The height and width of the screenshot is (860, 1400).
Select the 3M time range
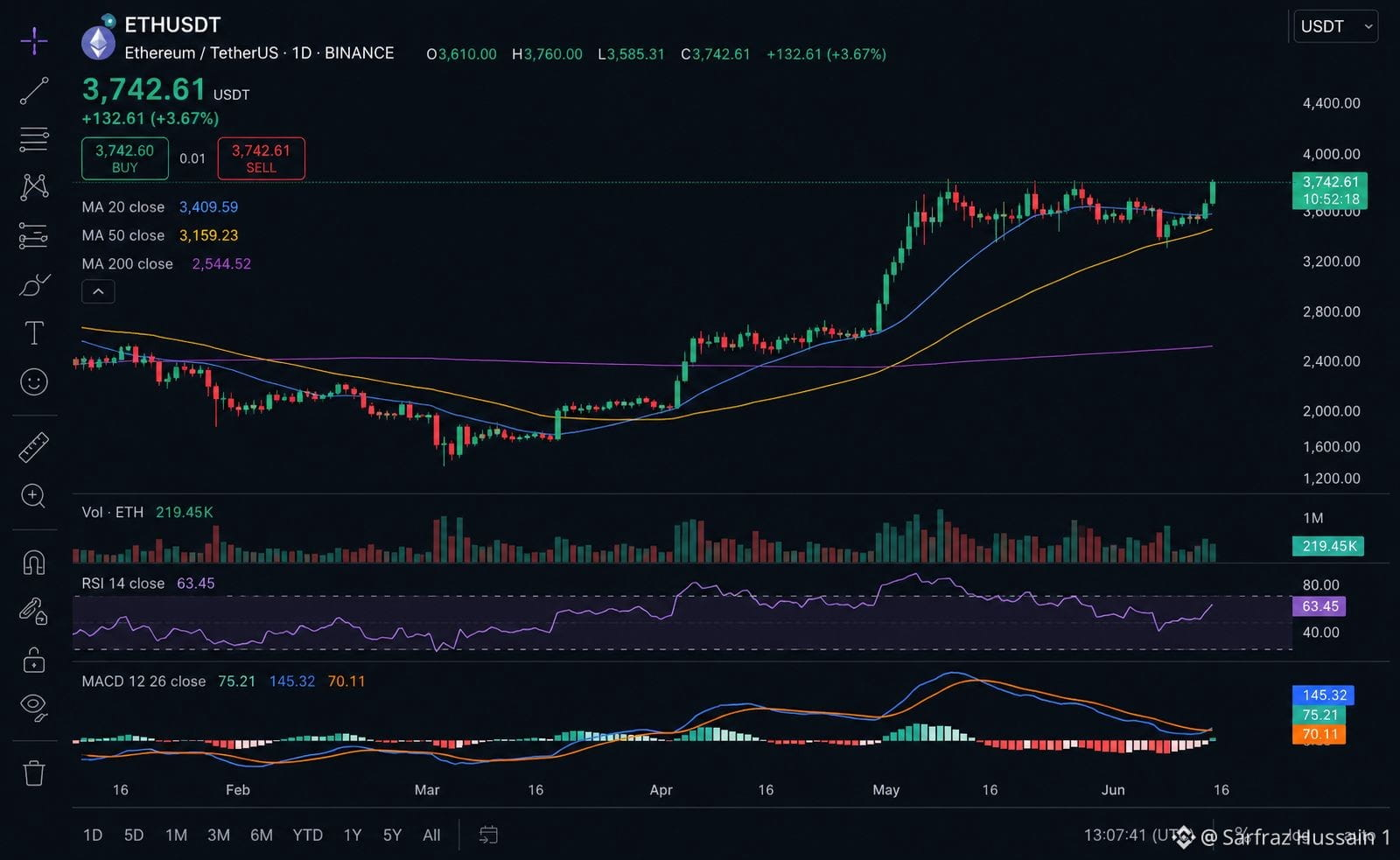click(x=219, y=836)
